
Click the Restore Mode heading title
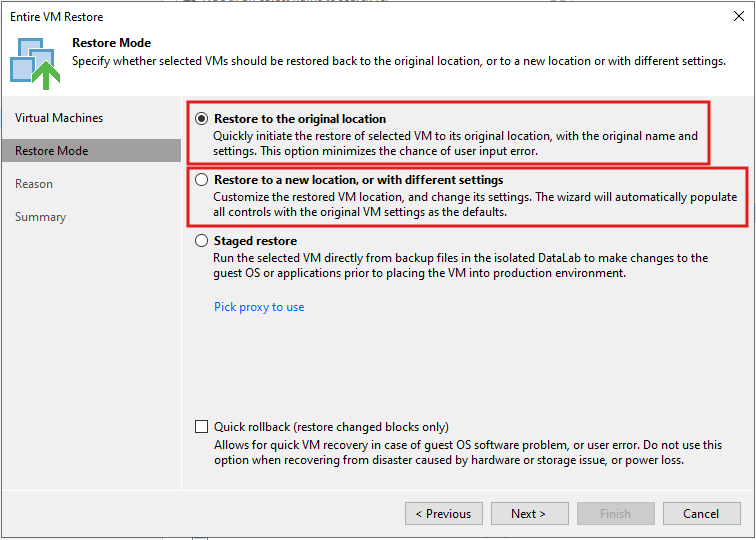pos(111,43)
